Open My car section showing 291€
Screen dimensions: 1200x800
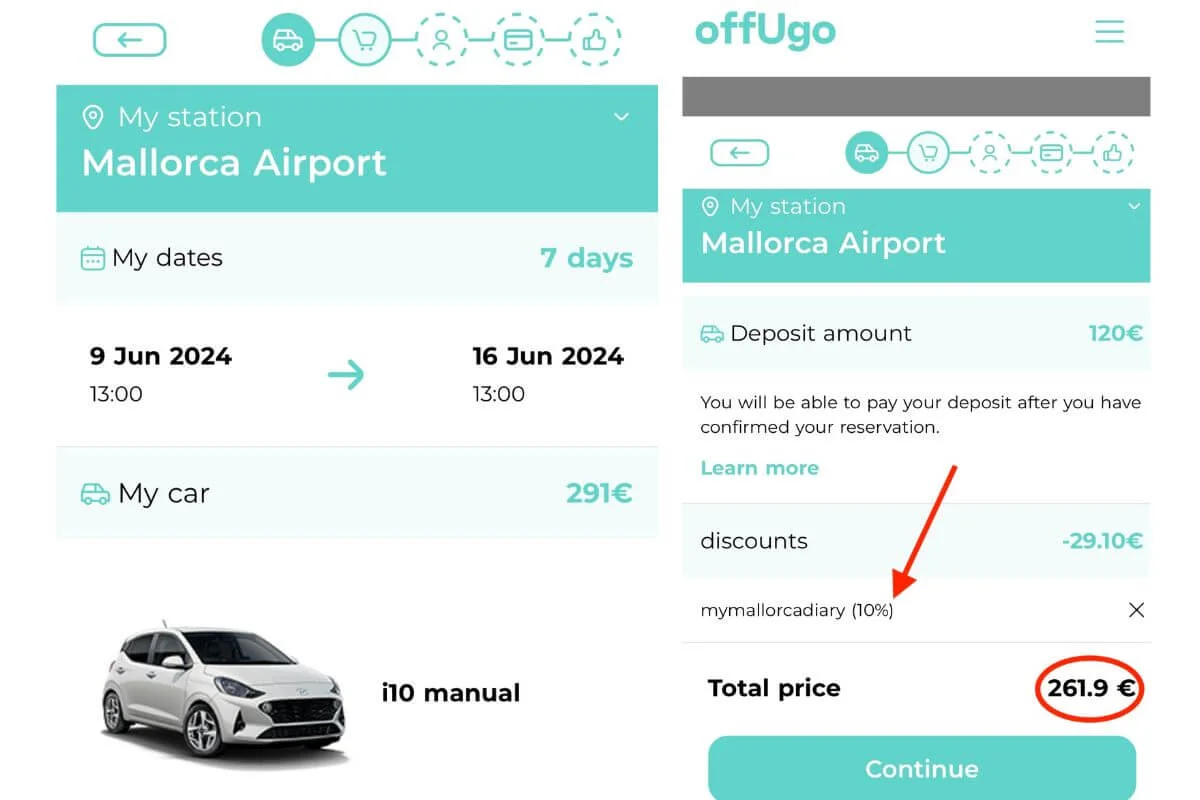357,493
